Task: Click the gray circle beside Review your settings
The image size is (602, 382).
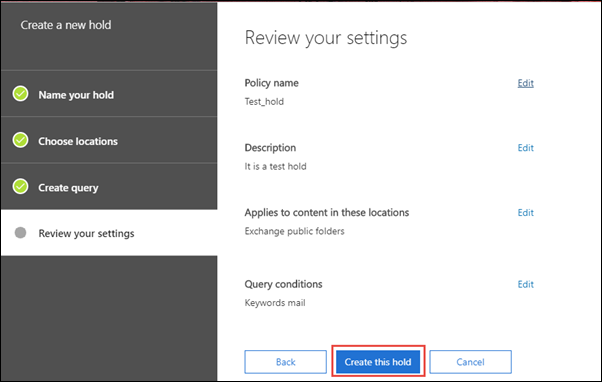Action: (20, 233)
